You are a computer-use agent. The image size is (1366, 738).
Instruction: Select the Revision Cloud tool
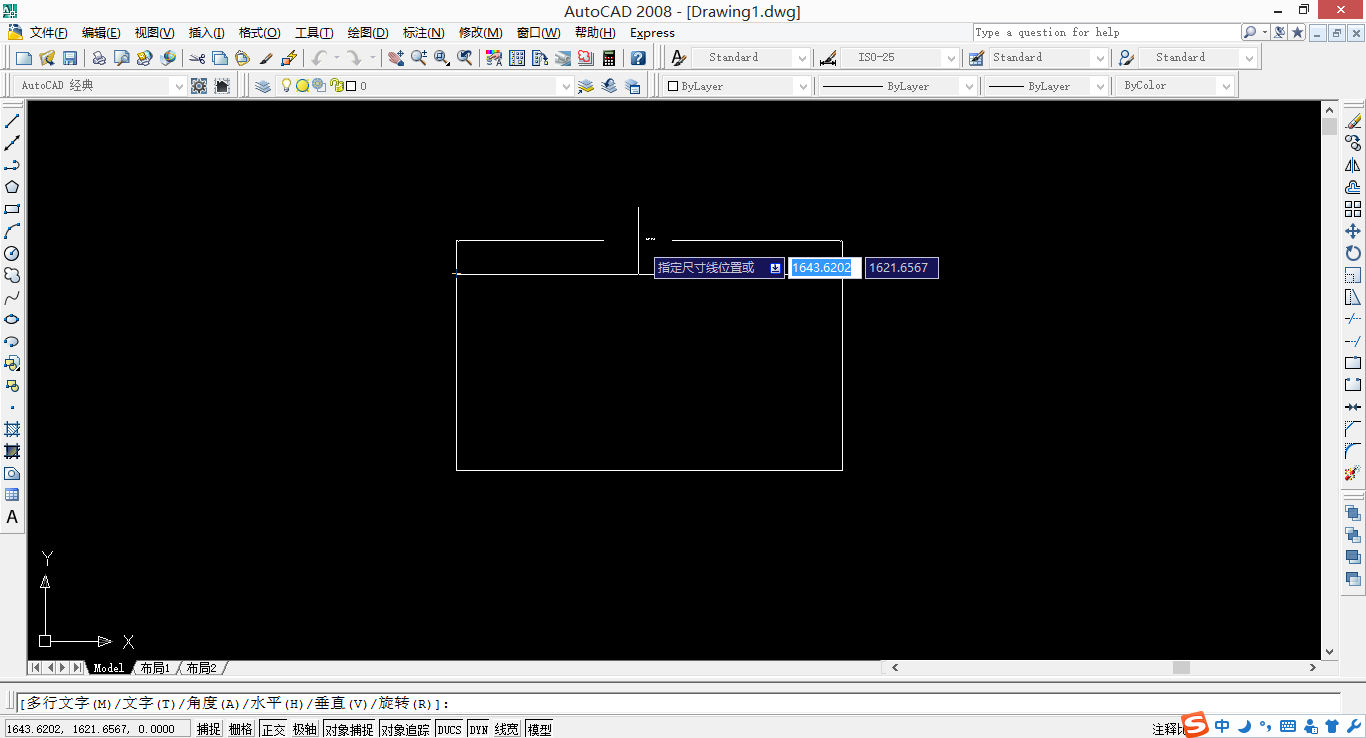click(x=13, y=275)
